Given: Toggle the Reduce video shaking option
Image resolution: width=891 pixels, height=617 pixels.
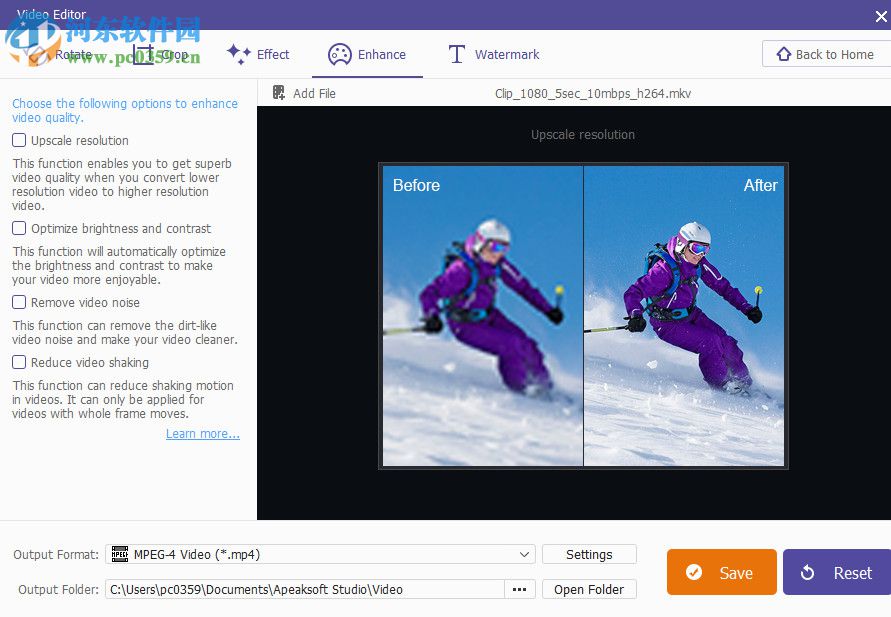Looking at the screenshot, I should pyautogui.click(x=18, y=362).
